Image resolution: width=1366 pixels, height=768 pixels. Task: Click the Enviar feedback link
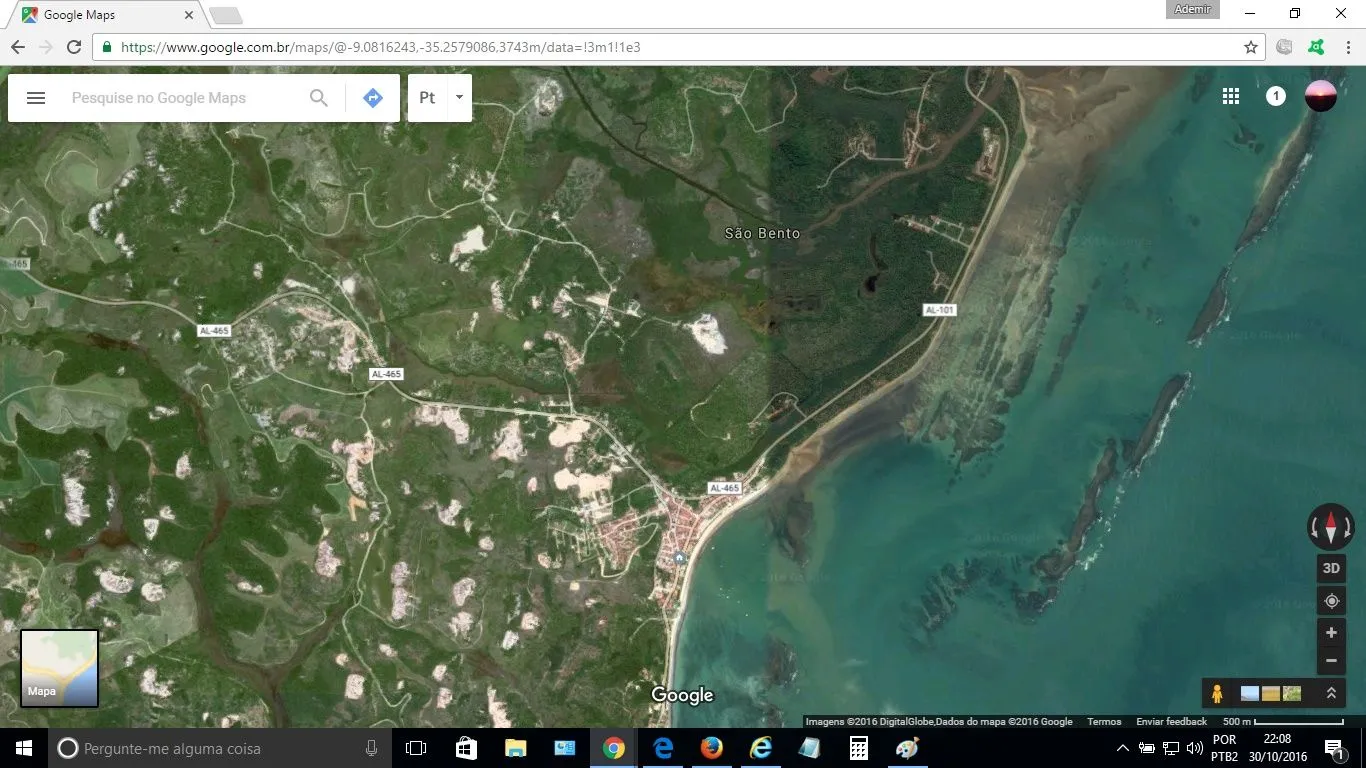pyautogui.click(x=1171, y=722)
